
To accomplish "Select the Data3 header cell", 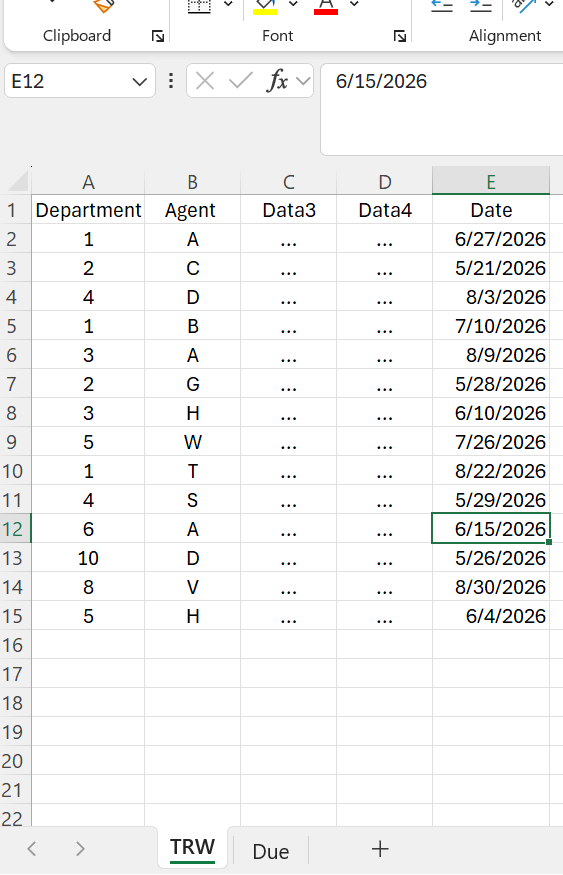I will [288, 210].
